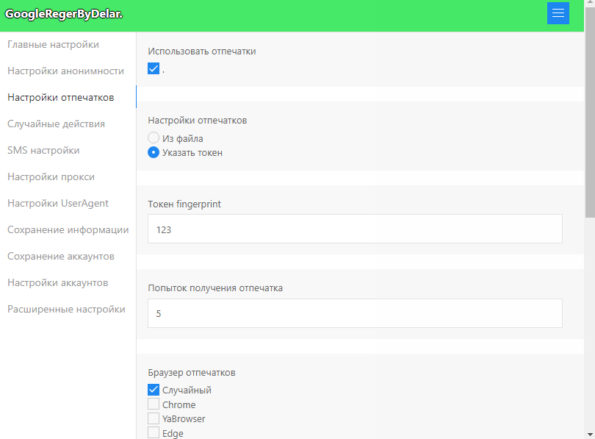Image resolution: width=595 pixels, height=439 pixels.
Task: Open Расширенные настройки
Action: pyautogui.click(x=66, y=309)
